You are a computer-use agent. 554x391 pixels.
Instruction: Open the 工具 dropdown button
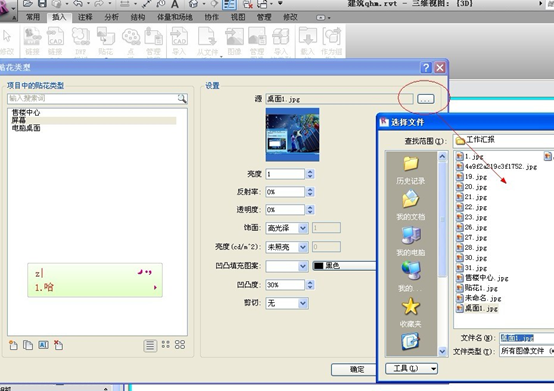[412, 369]
